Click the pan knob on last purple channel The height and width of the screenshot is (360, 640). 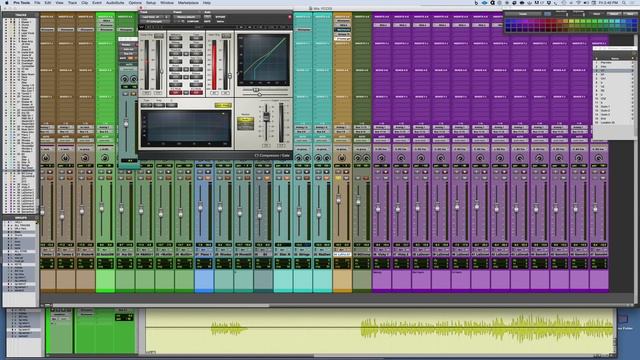coord(598,158)
